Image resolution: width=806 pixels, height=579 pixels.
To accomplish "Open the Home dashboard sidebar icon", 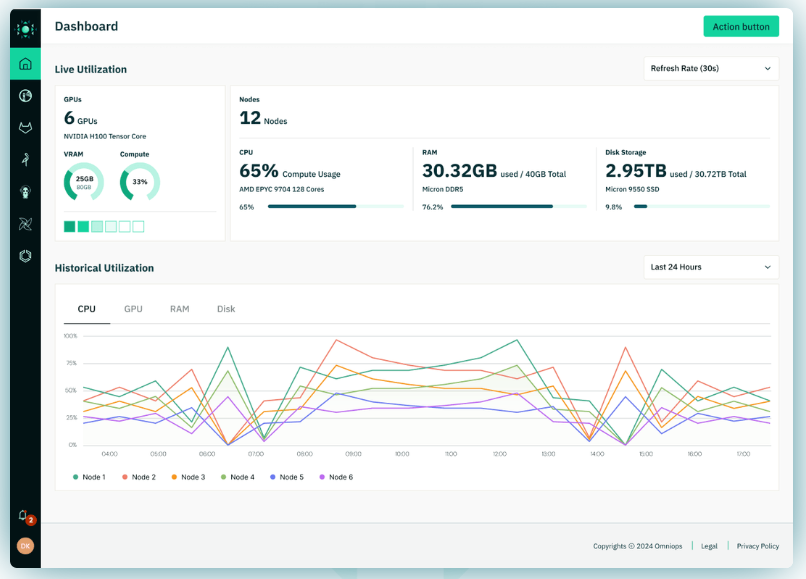I will point(25,64).
